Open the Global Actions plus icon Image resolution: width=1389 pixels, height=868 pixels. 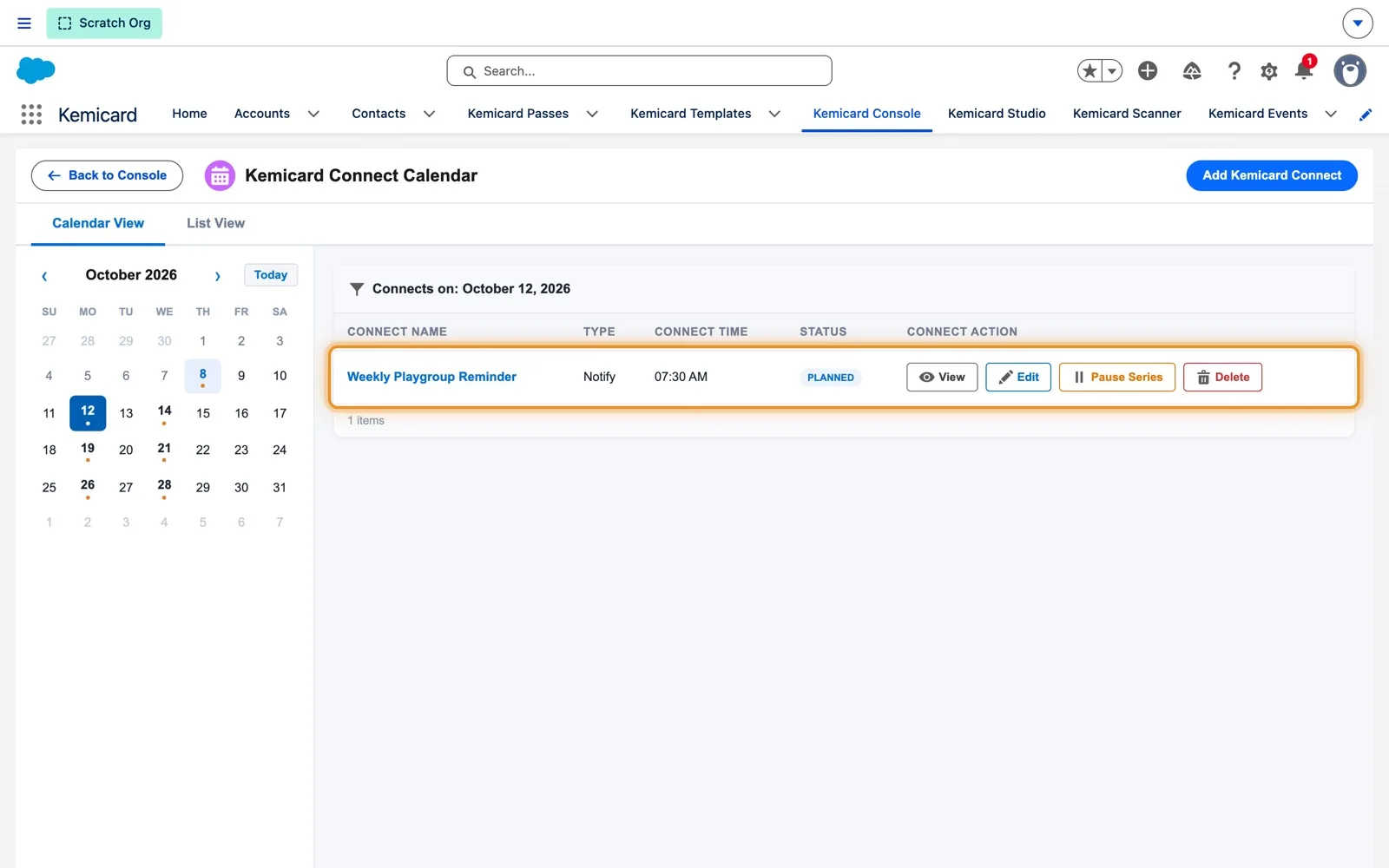[1148, 71]
